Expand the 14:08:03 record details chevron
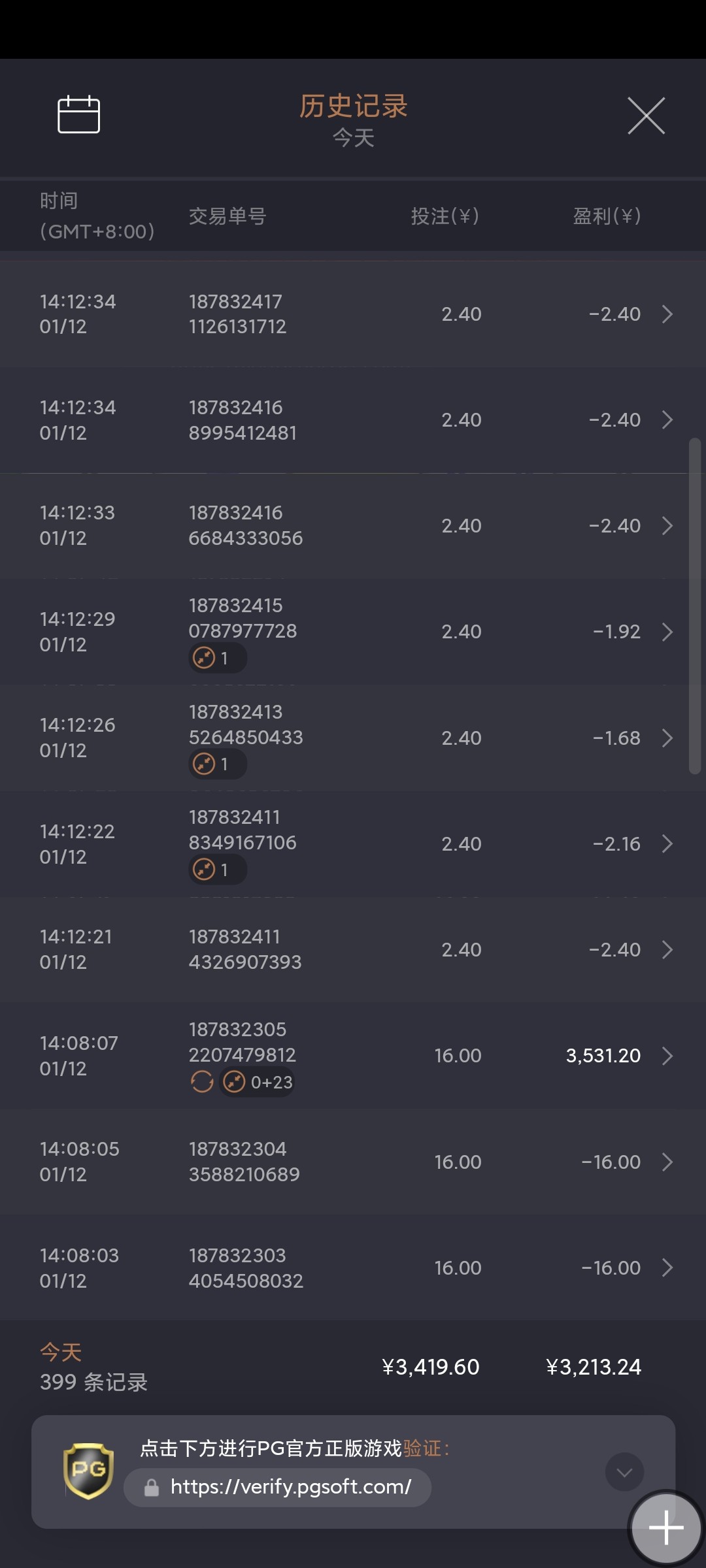706x1568 pixels. [667, 1268]
